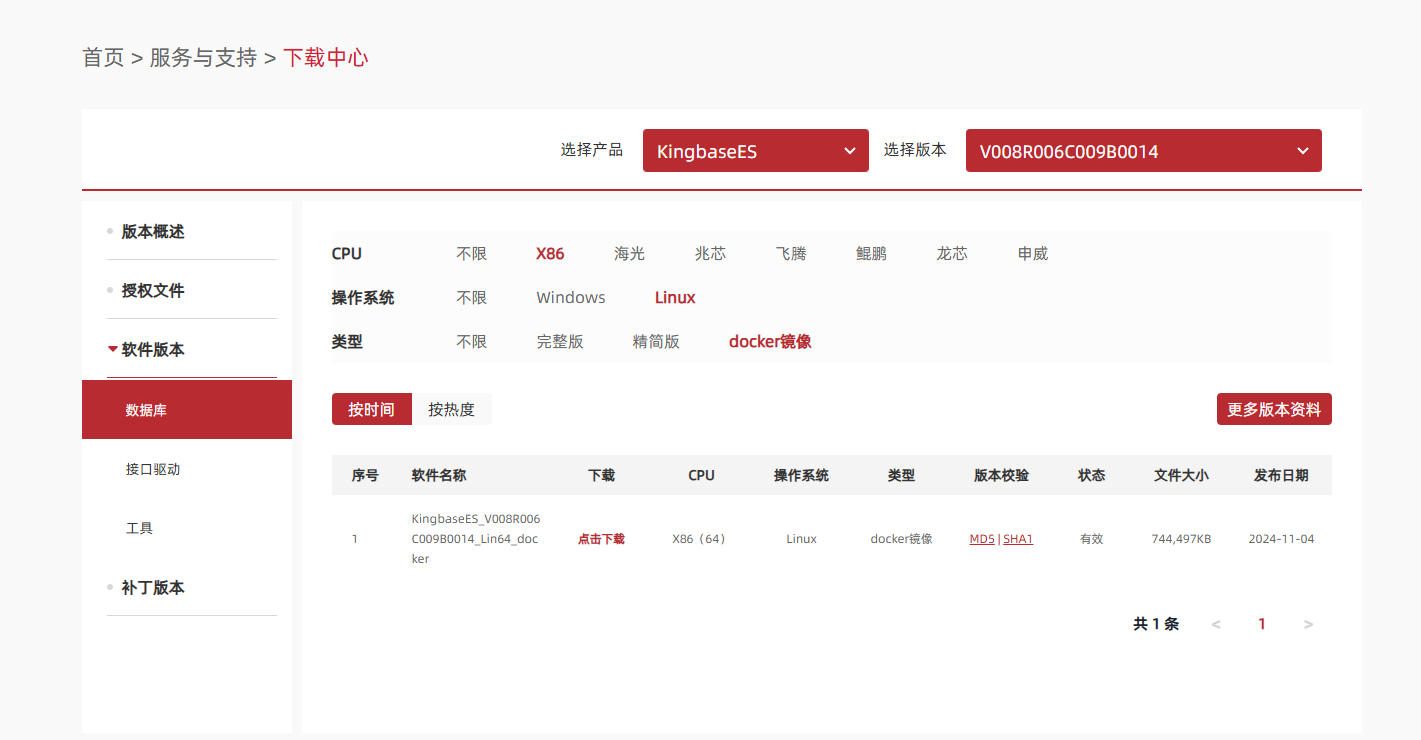
Task: Click the 操作系统 column header in the table
Action: tap(801, 475)
